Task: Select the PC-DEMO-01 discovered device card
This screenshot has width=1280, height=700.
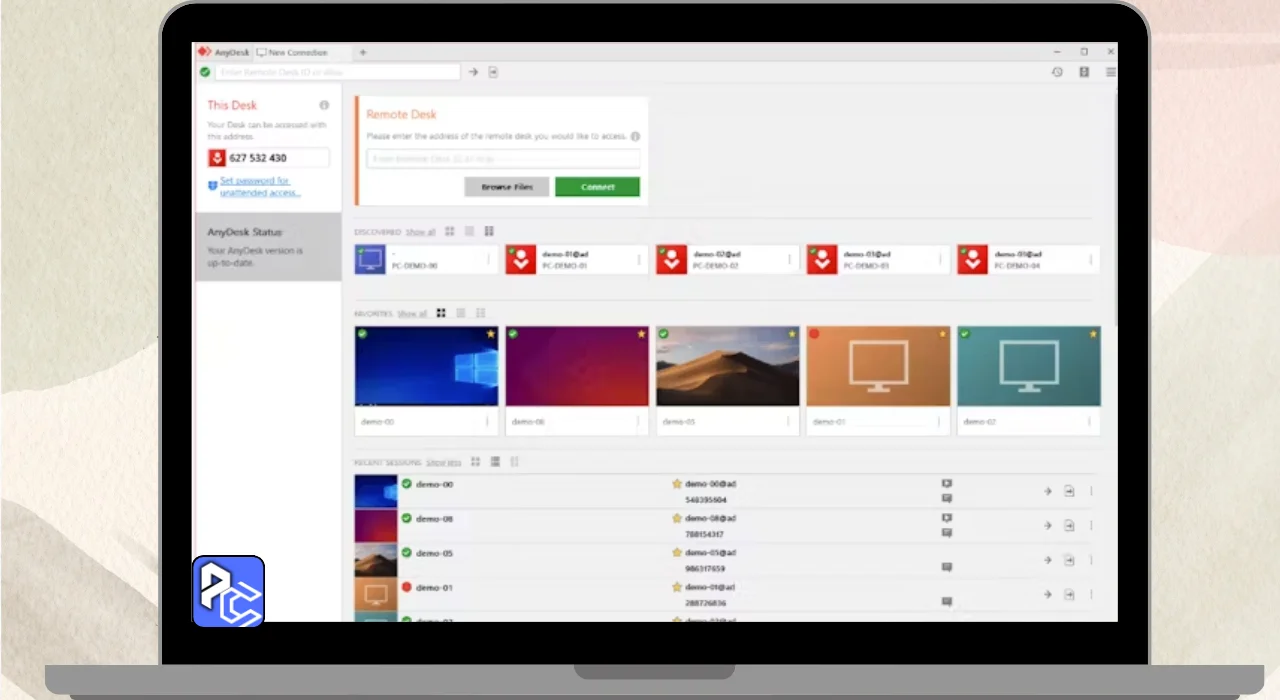Action: pyautogui.click(x=577, y=260)
